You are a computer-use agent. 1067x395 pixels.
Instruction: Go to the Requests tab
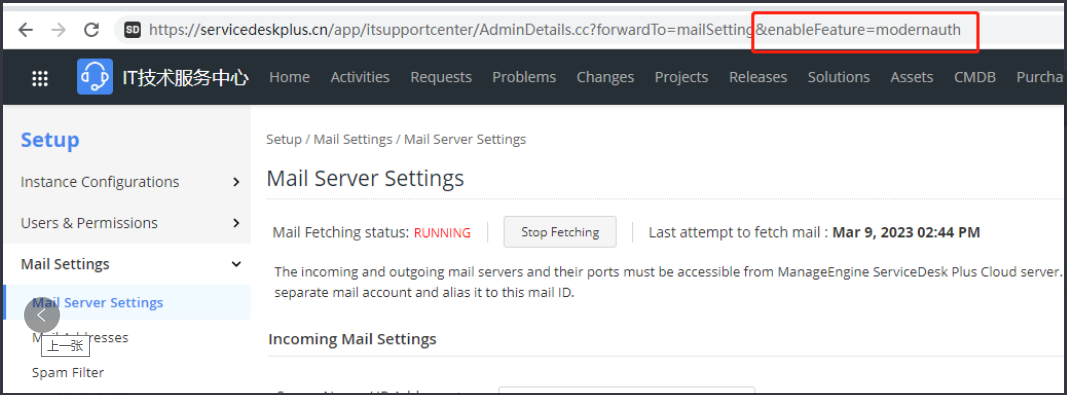coord(441,77)
